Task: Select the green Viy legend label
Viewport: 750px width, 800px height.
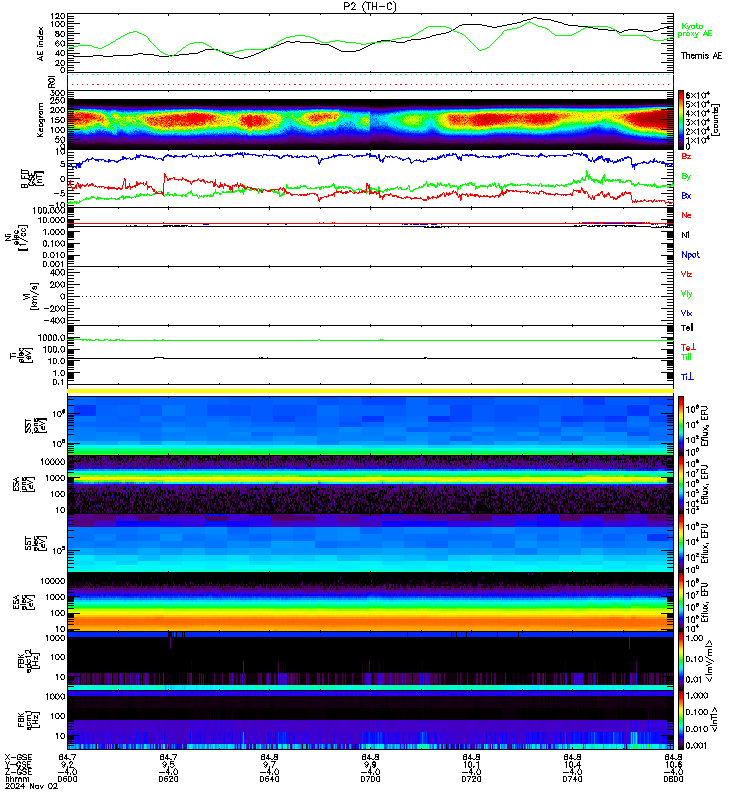Action: click(686, 294)
